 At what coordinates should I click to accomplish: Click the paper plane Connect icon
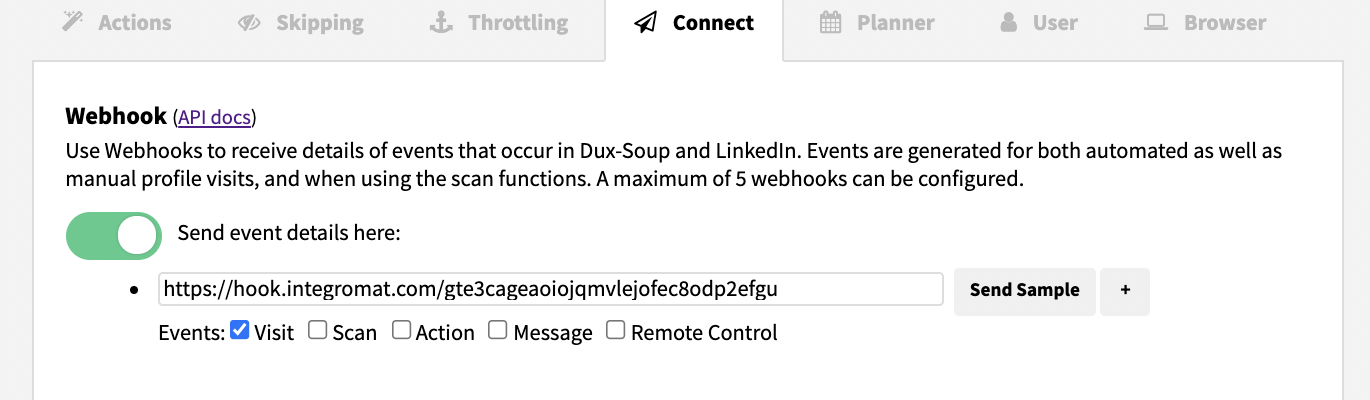pyautogui.click(x=646, y=22)
